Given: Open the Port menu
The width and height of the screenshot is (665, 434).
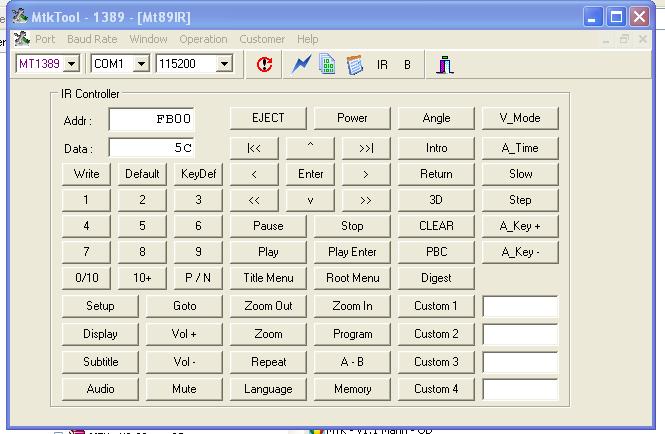Looking at the screenshot, I should pos(45,39).
